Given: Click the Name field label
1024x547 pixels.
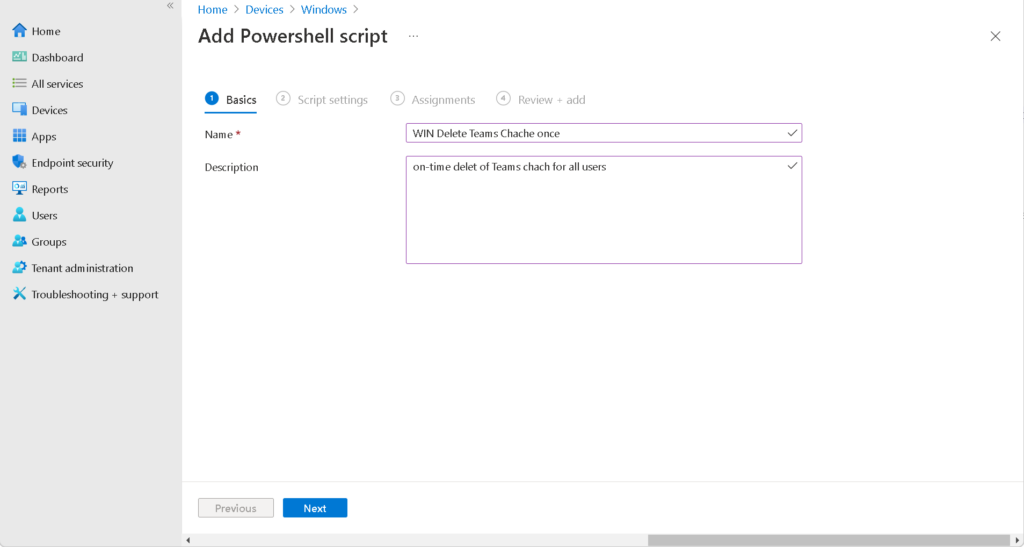Looking at the screenshot, I should (223, 134).
